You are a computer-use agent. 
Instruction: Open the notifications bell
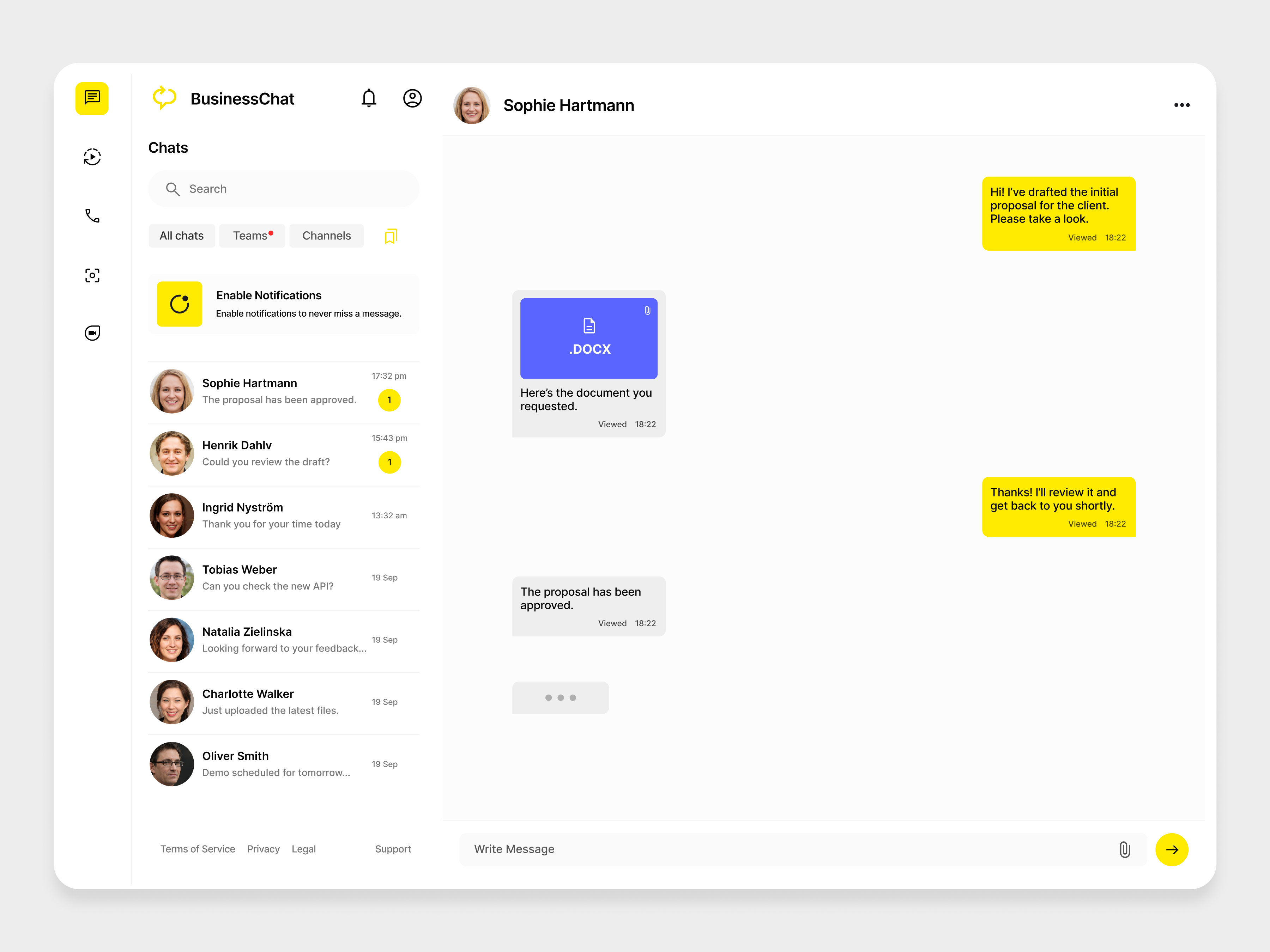369,98
